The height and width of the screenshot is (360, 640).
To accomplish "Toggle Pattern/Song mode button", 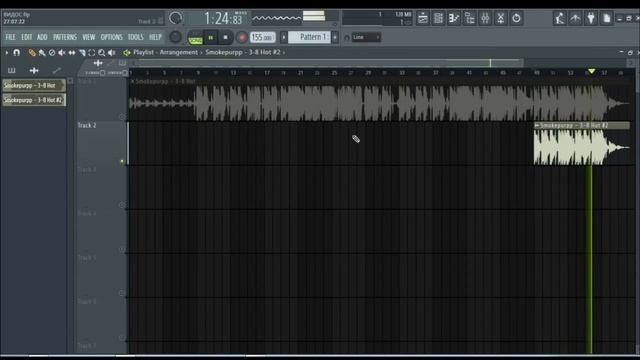I will [196, 38].
